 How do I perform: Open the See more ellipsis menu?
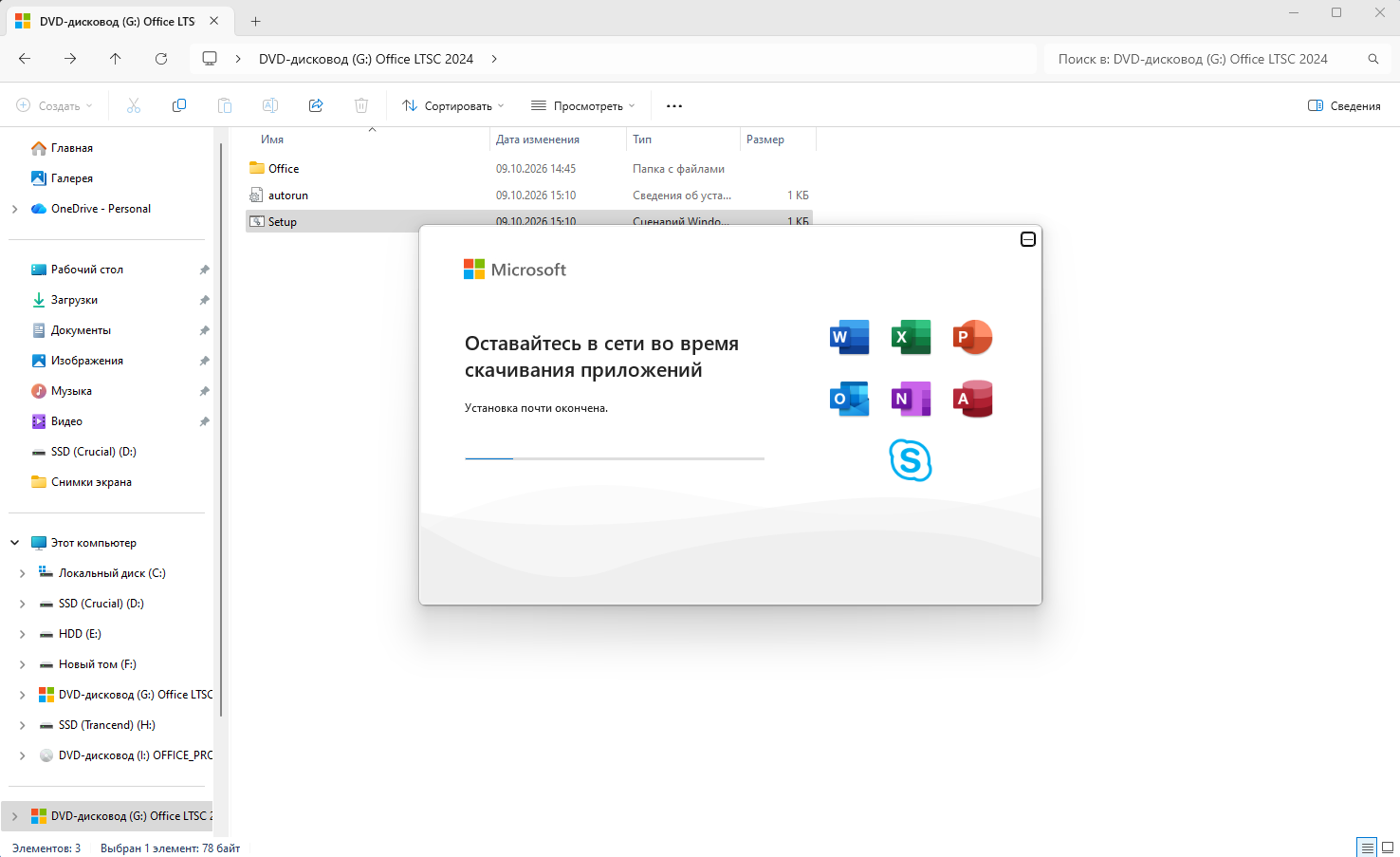pyautogui.click(x=674, y=105)
